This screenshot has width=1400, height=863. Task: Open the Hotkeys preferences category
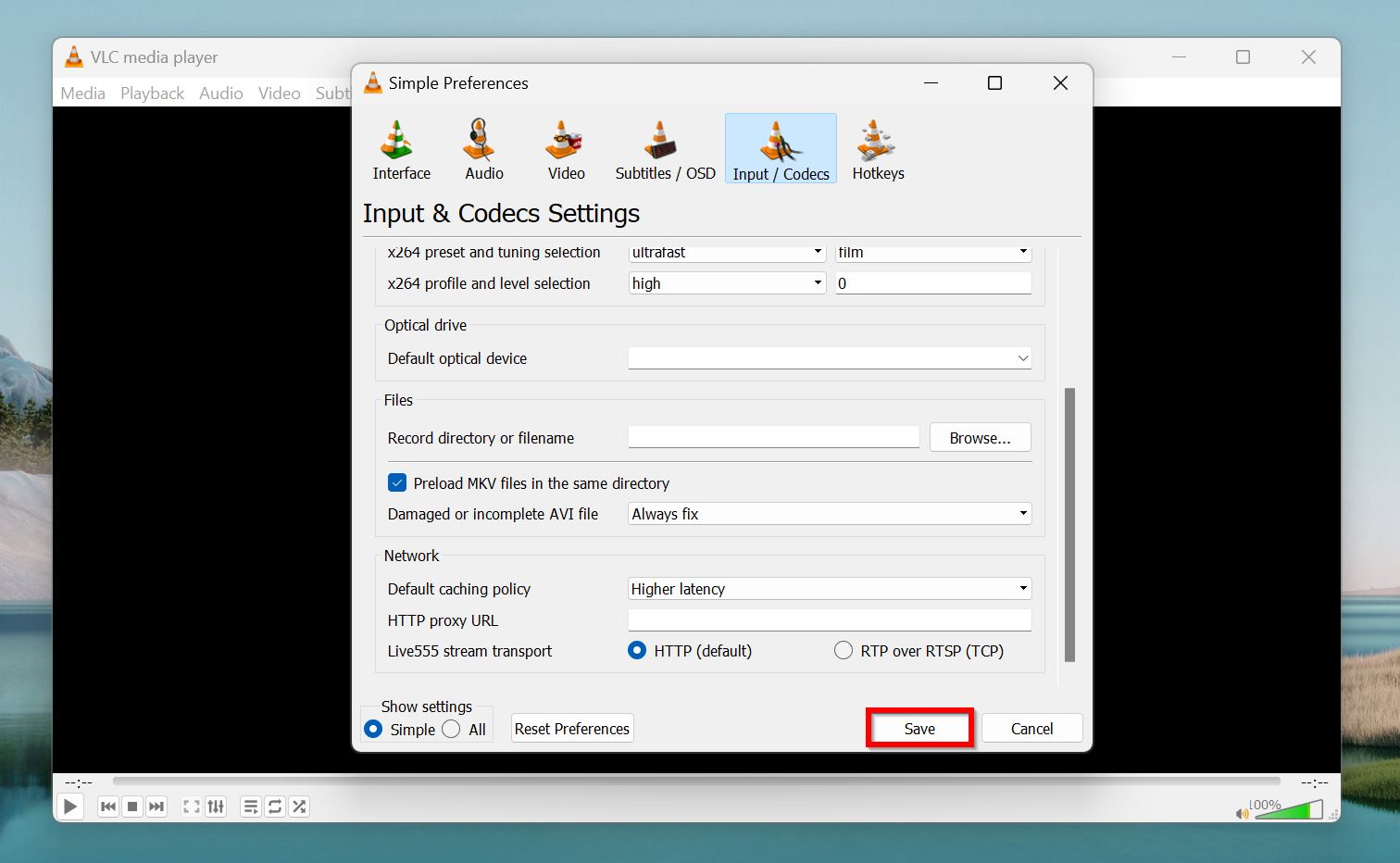click(878, 149)
